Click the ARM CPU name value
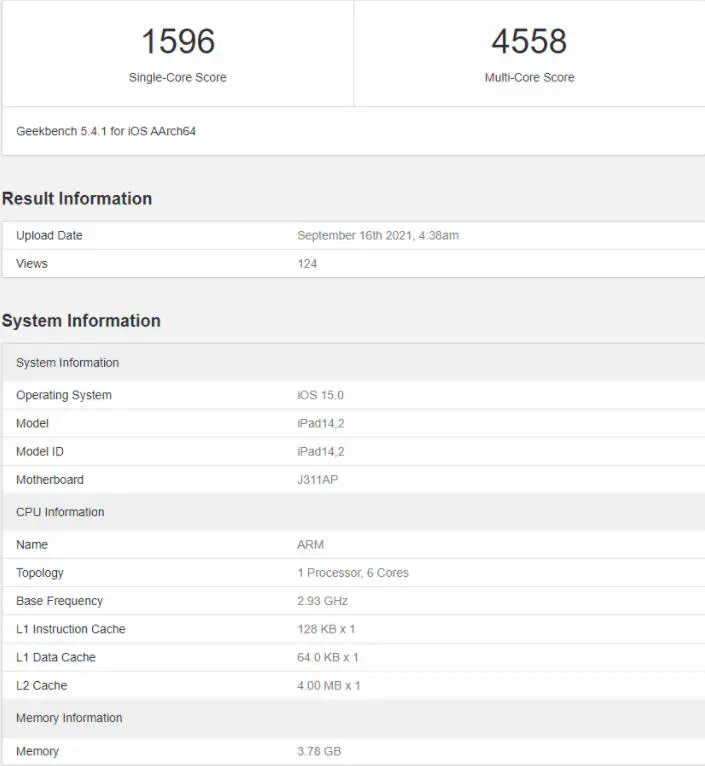The width and height of the screenshot is (705, 766). tap(310, 544)
